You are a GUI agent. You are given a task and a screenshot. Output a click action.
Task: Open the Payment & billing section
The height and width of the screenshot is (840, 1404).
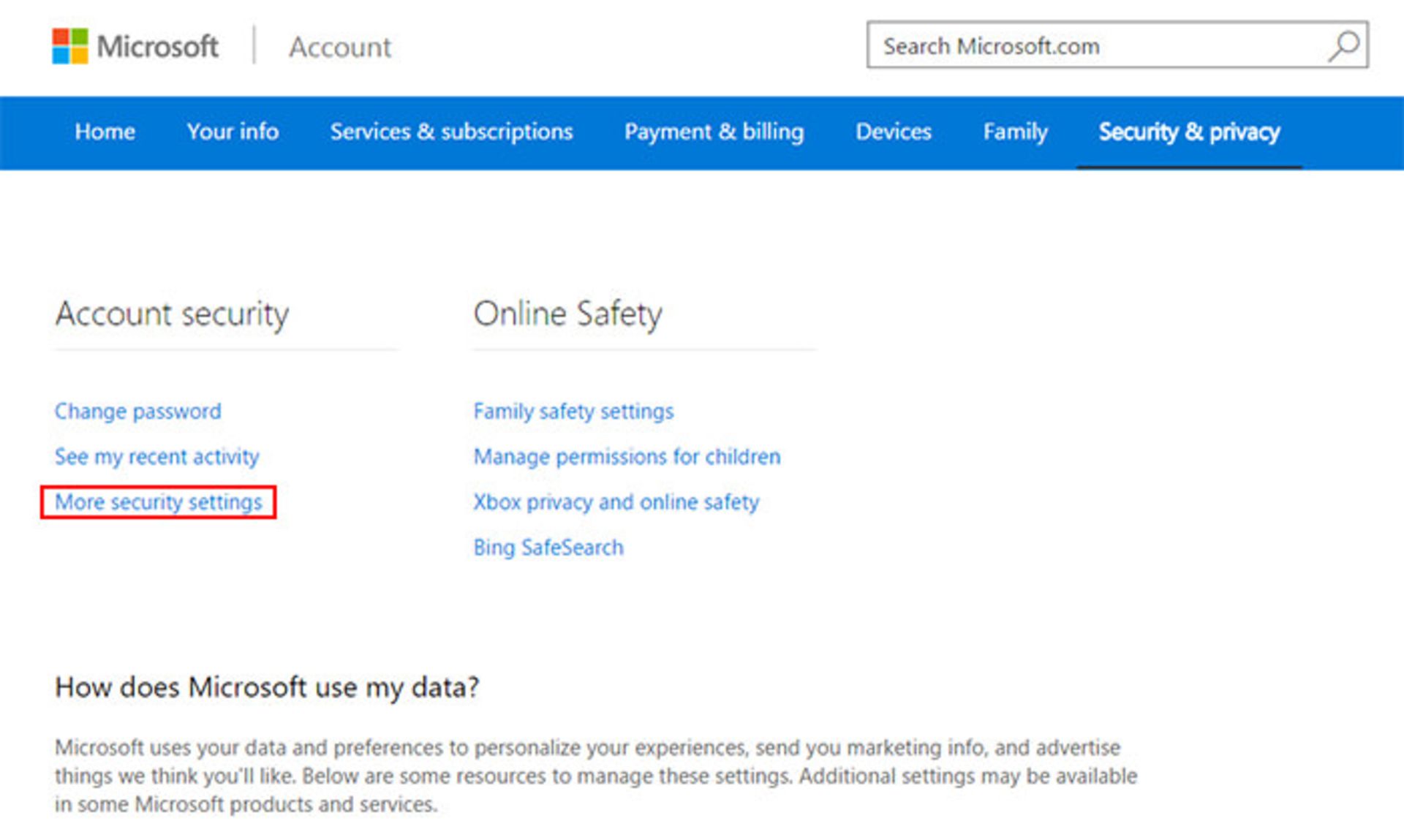[x=714, y=132]
